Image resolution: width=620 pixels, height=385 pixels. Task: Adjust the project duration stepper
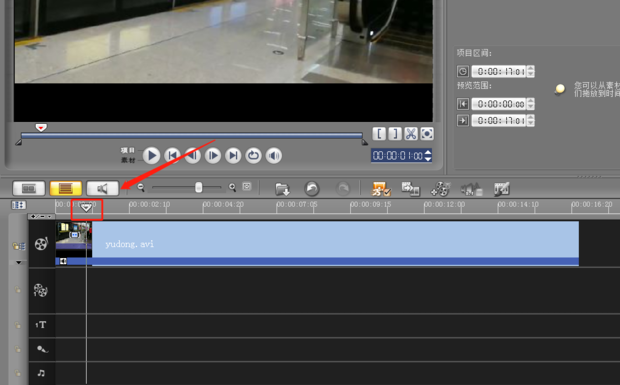point(531,72)
